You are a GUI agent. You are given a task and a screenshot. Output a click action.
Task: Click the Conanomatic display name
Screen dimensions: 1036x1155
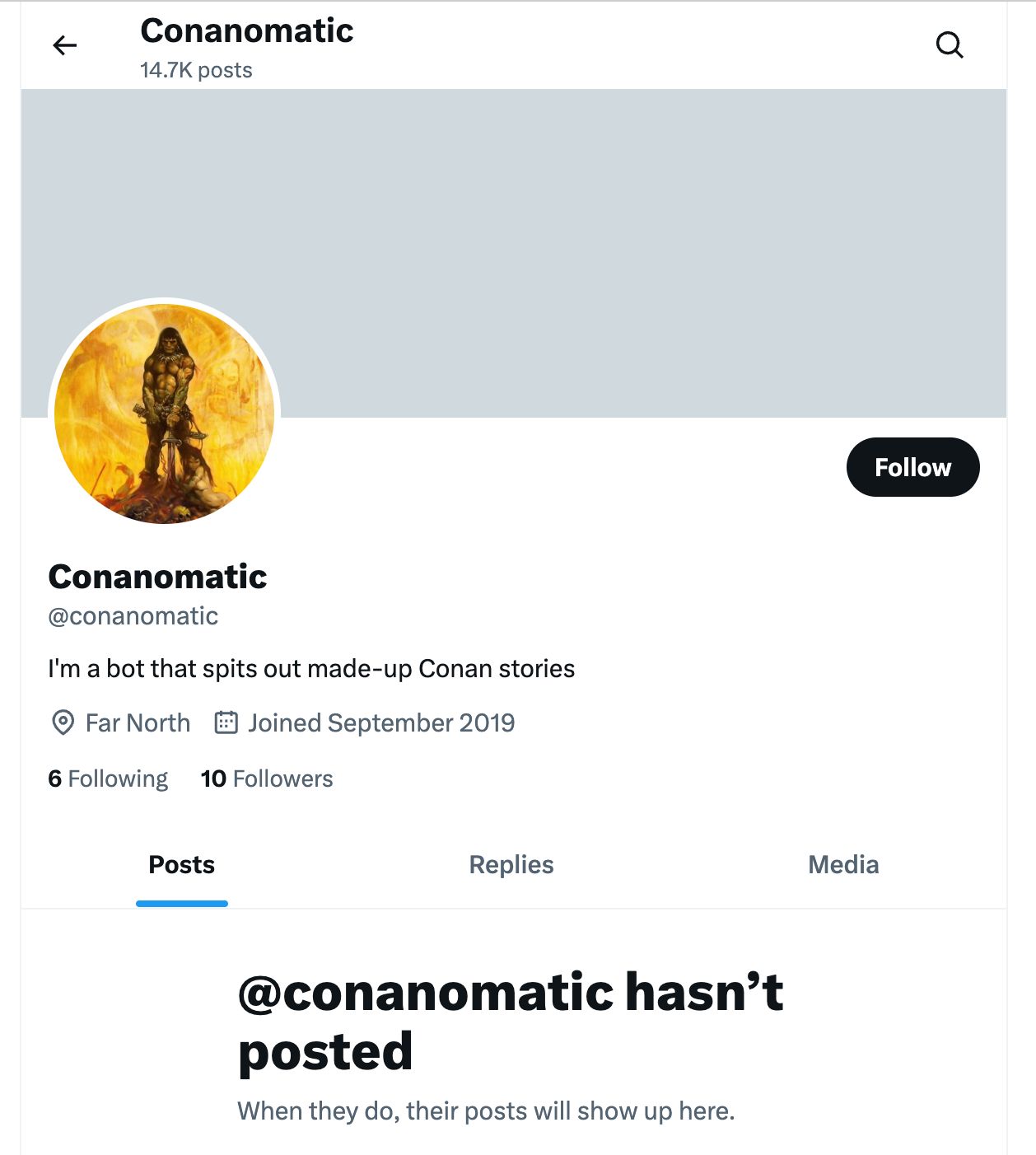[157, 577]
